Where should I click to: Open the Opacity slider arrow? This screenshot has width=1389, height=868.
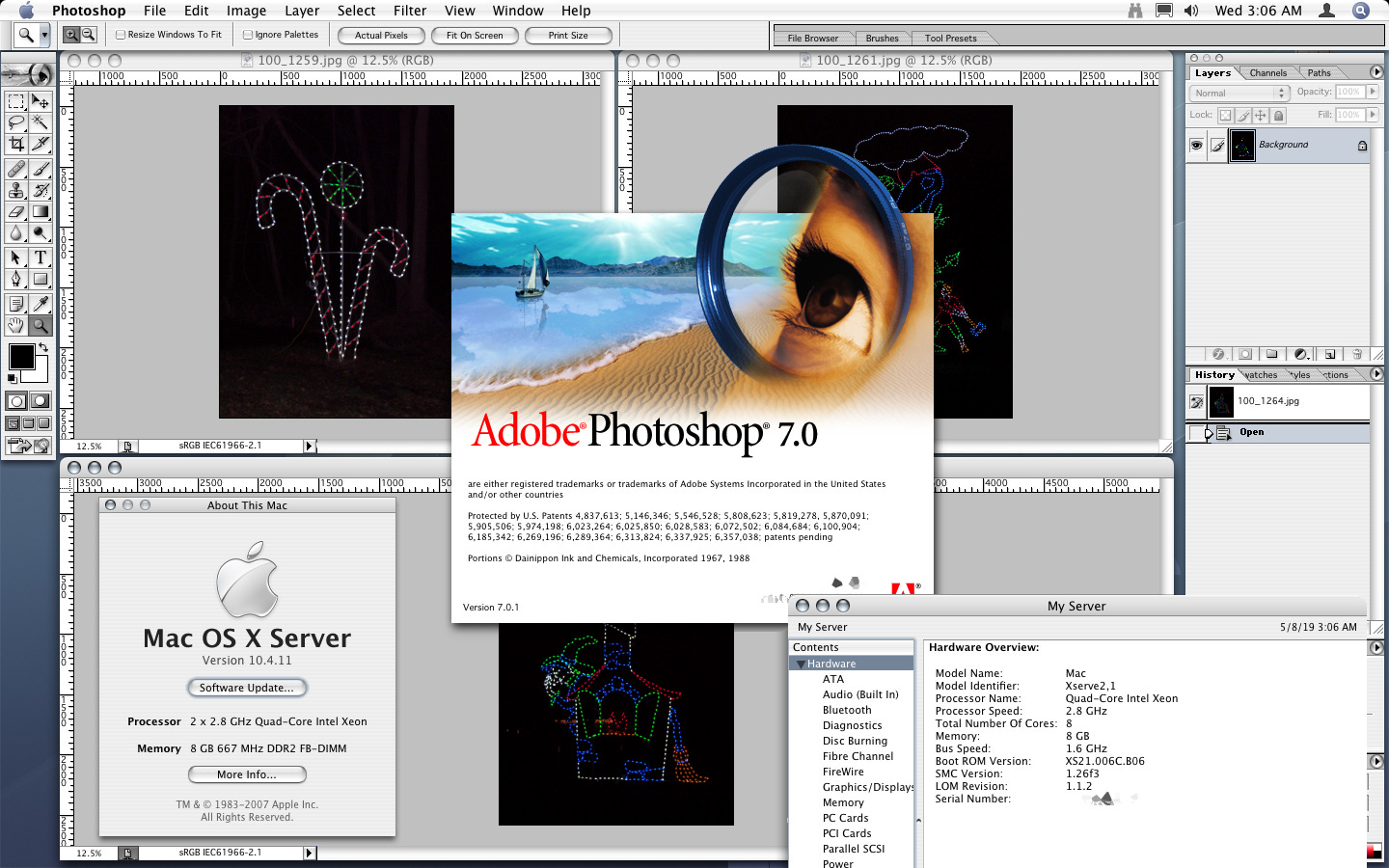coord(1373,92)
